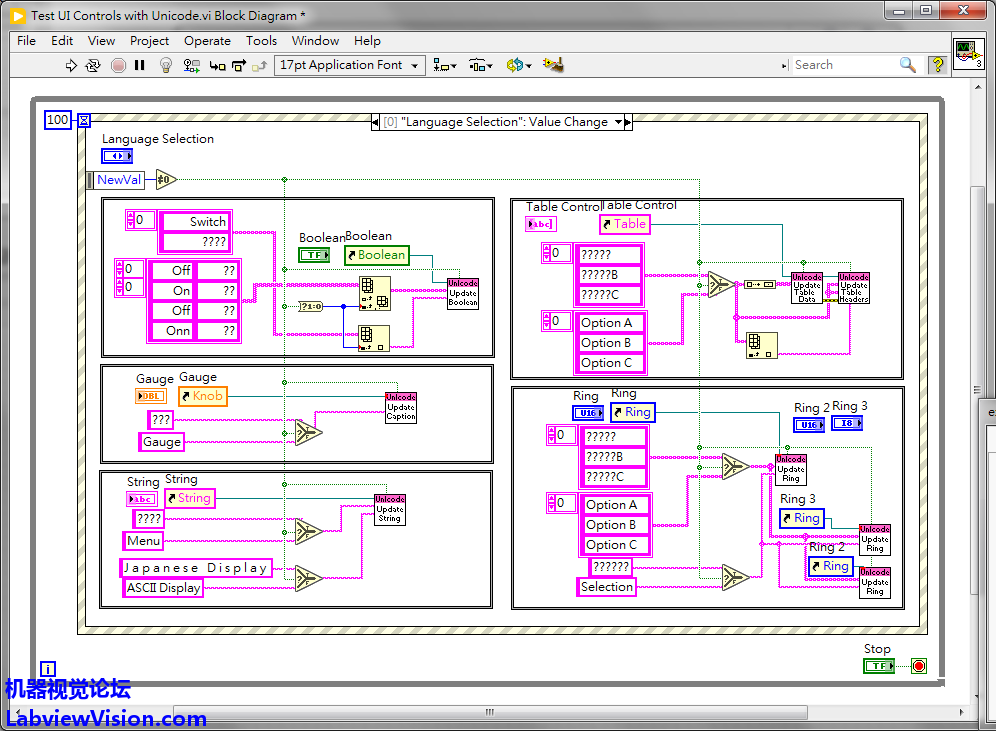Toggle Retain Wire Values button
996x731 pixels.
[x=191, y=65]
